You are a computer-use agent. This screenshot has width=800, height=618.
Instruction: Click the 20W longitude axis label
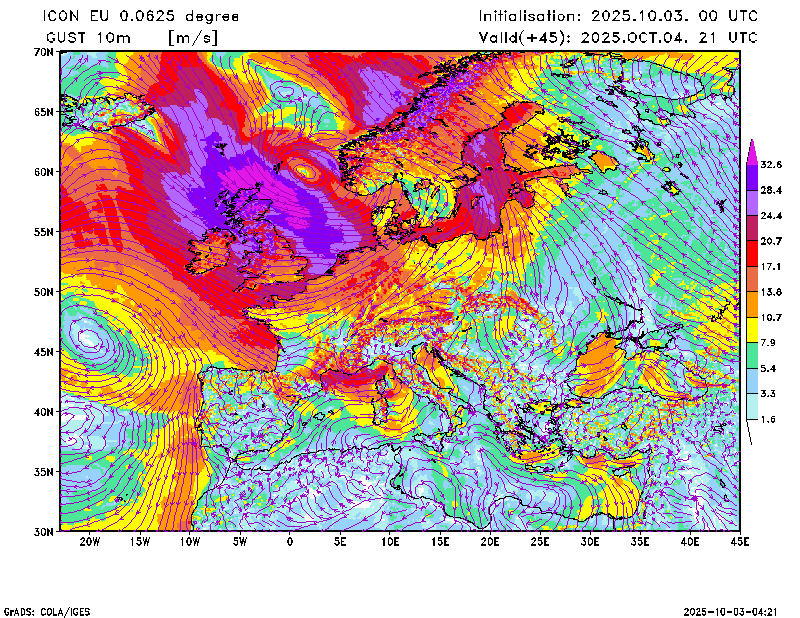click(x=89, y=542)
